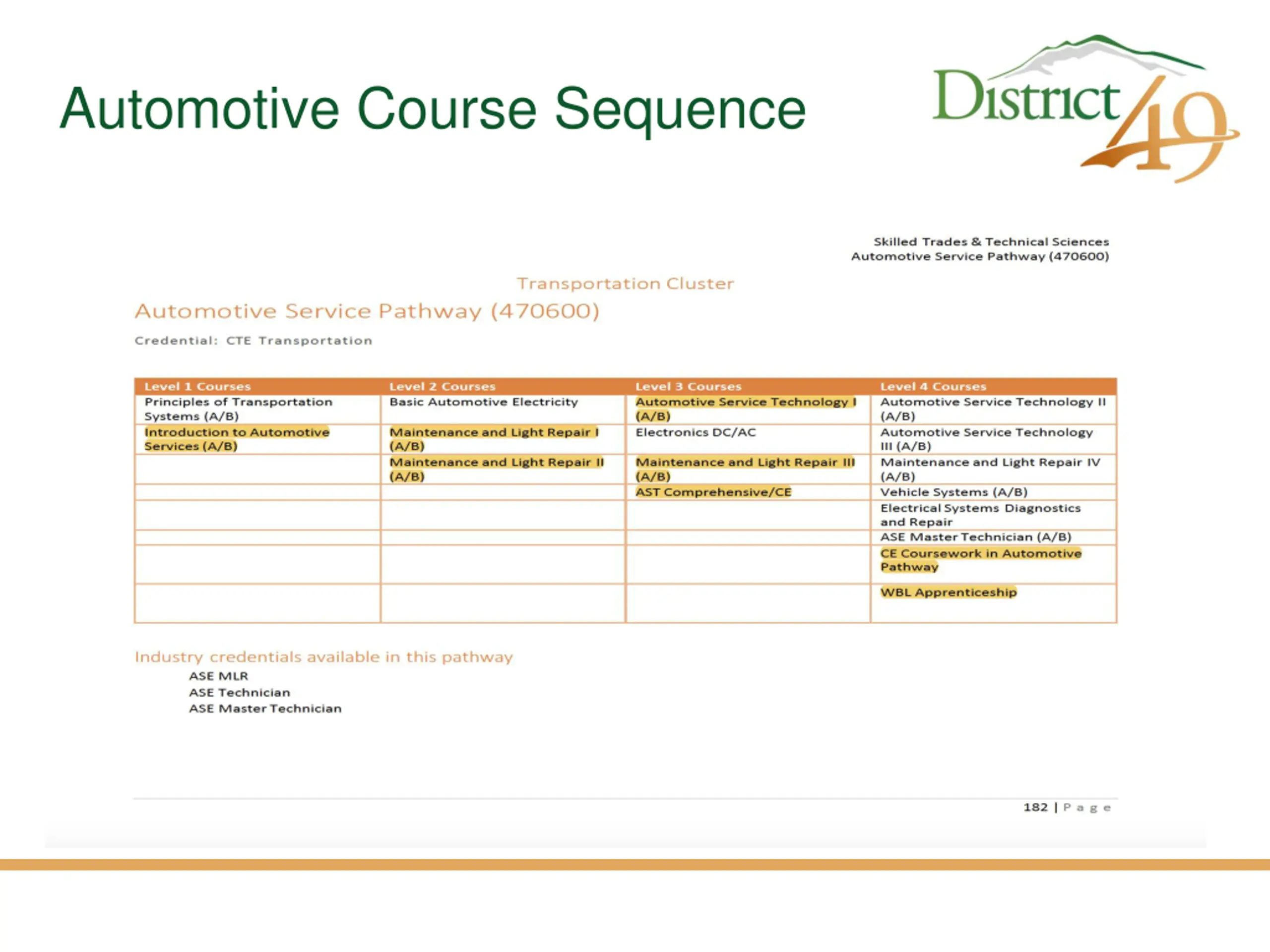Click 'Transportation Cluster' heading
The height and width of the screenshot is (952, 1270).
625,284
